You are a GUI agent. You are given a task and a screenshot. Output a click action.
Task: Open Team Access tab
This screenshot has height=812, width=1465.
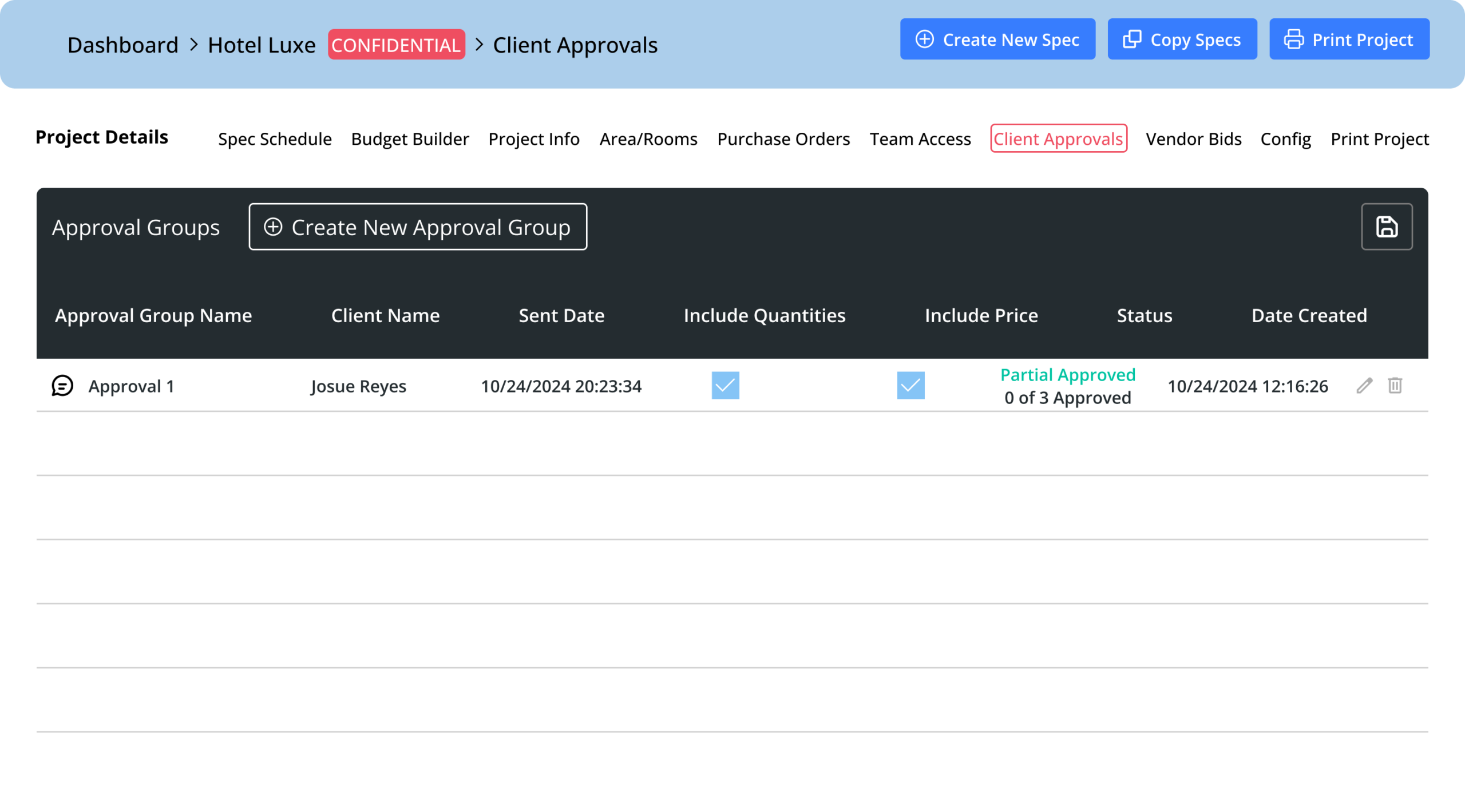920,139
